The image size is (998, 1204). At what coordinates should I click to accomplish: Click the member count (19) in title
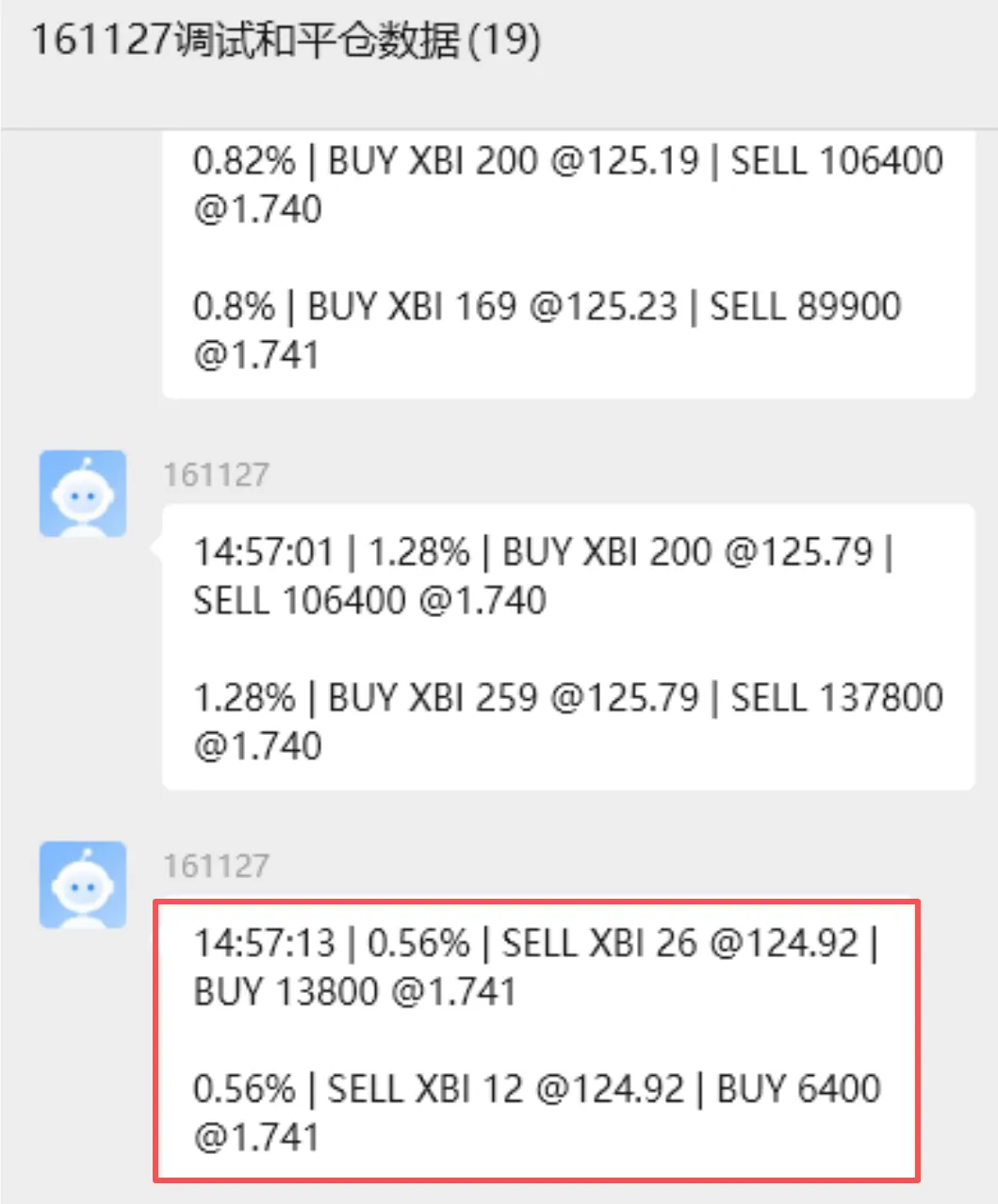tap(504, 41)
